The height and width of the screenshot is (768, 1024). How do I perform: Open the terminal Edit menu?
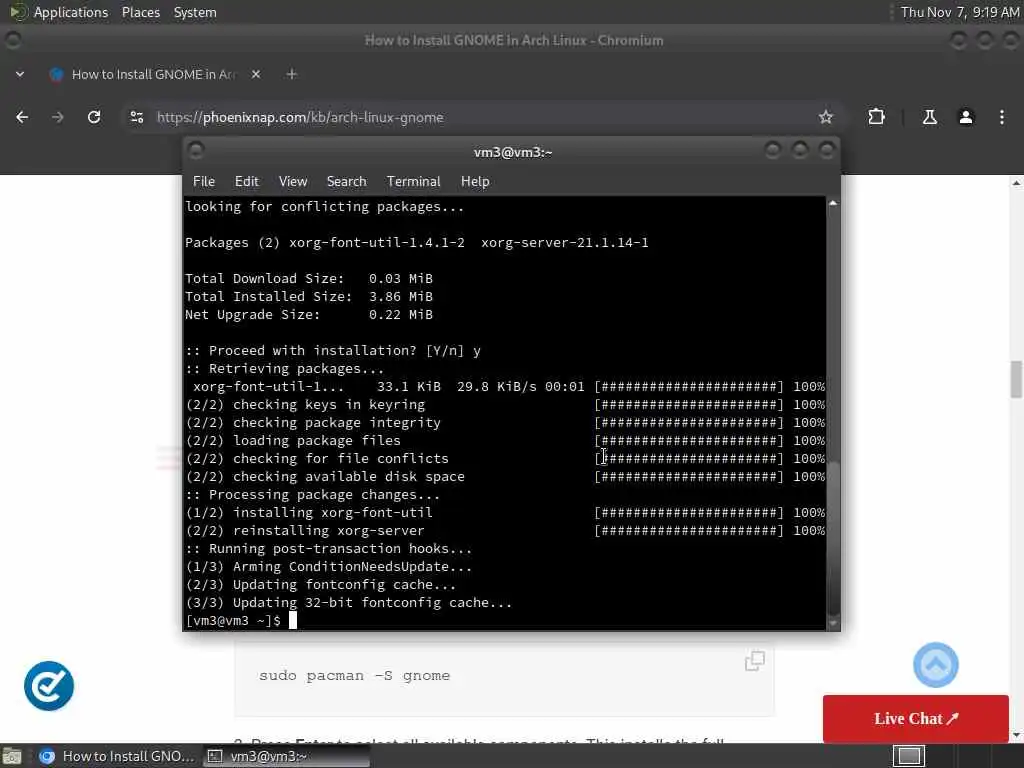point(246,181)
